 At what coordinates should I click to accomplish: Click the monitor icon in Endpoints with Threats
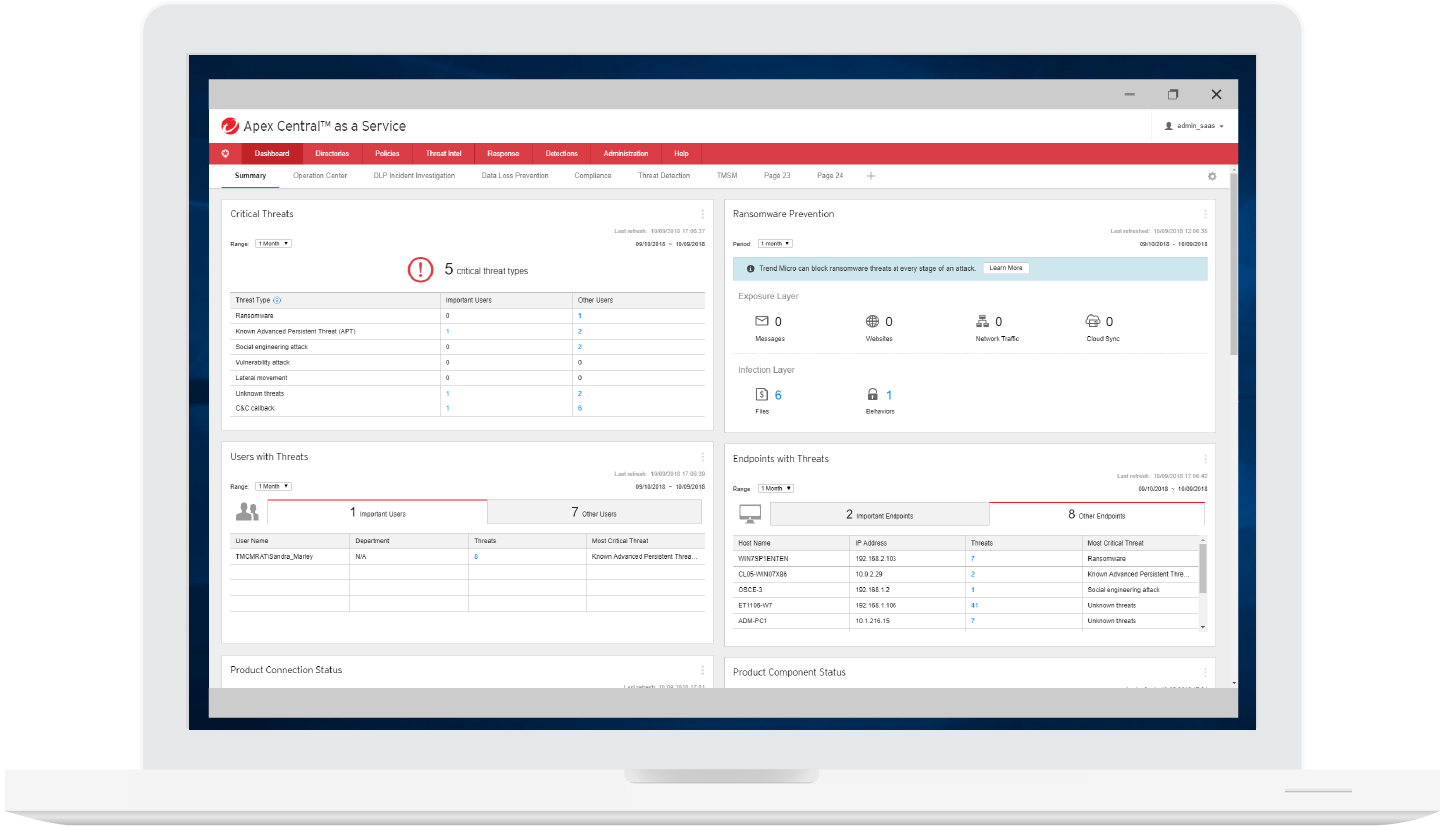[x=750, y=514]
